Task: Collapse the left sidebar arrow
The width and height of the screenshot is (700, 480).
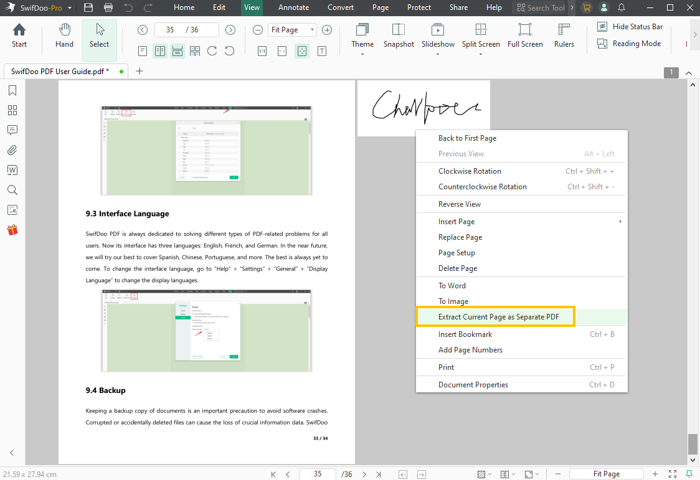Action: (12, 452)
